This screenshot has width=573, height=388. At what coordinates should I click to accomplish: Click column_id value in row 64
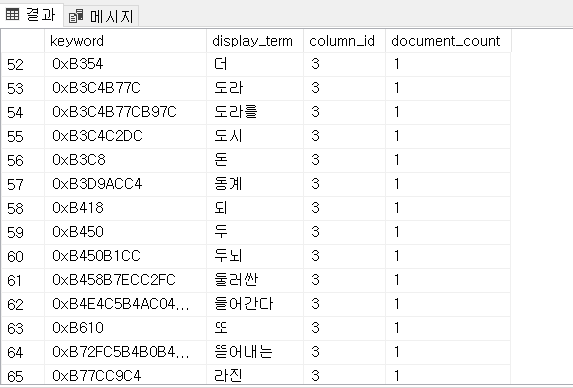[x=344, y=352]
